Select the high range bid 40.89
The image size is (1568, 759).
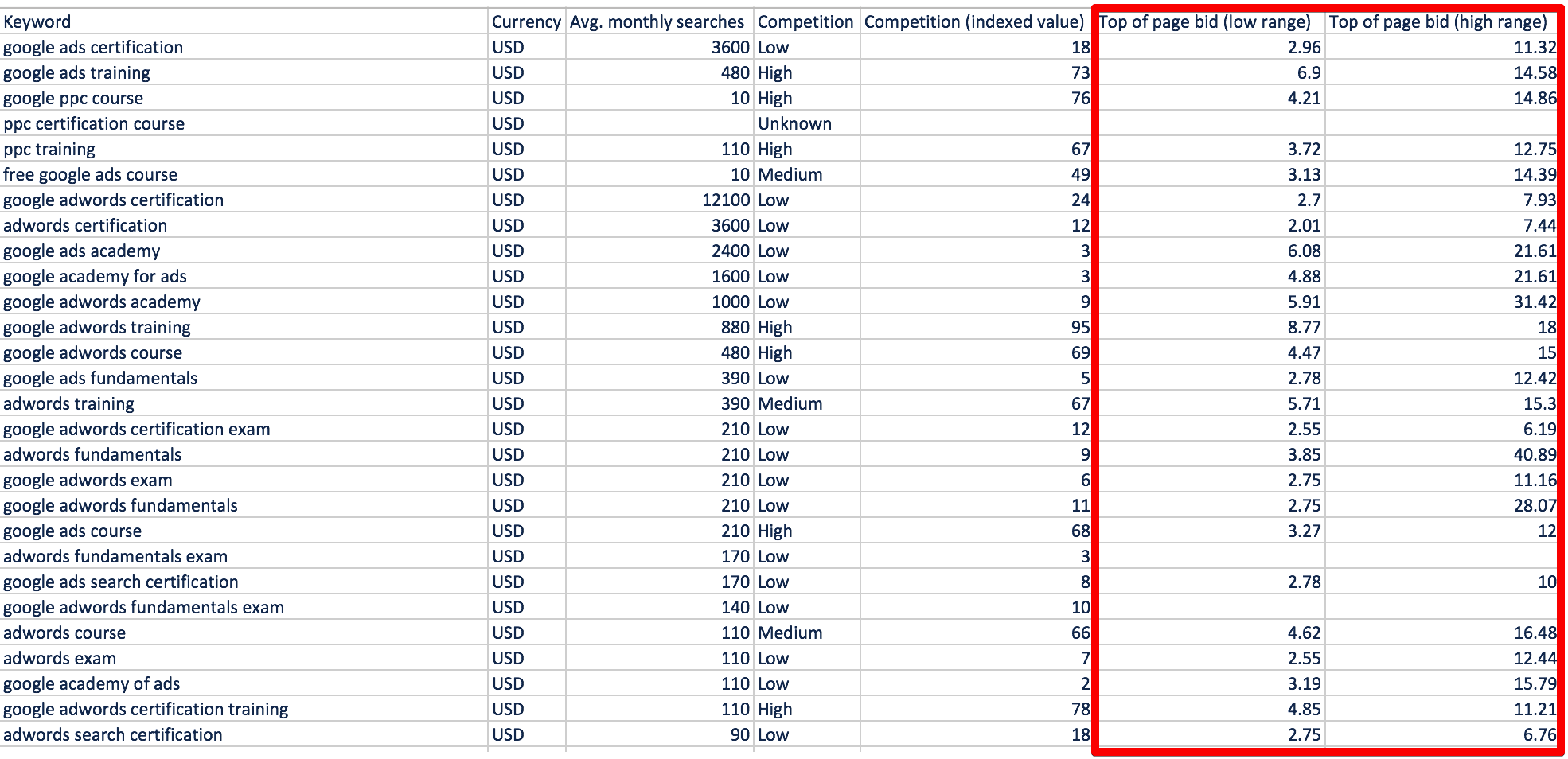(x=1441, y=454)
